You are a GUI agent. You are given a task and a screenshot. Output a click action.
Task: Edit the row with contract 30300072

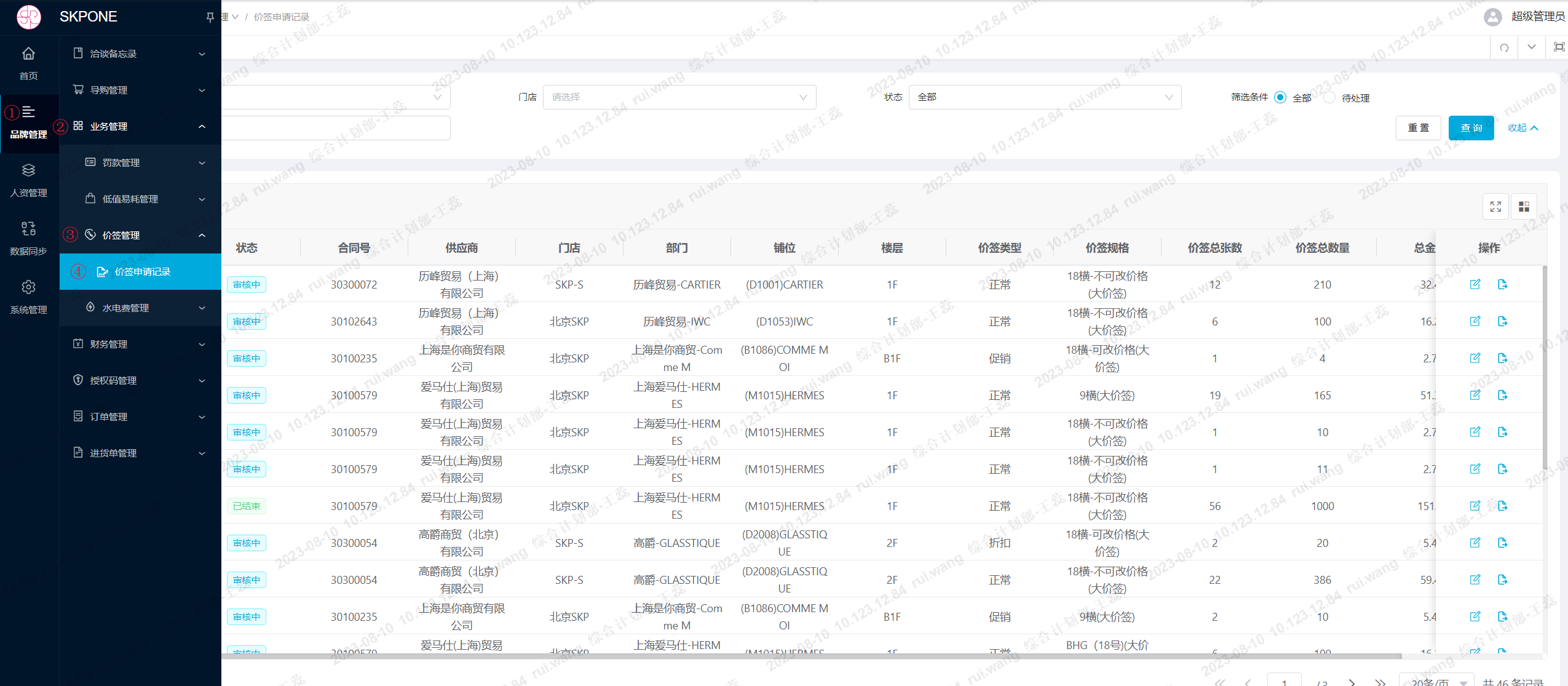pos(1475,284)
